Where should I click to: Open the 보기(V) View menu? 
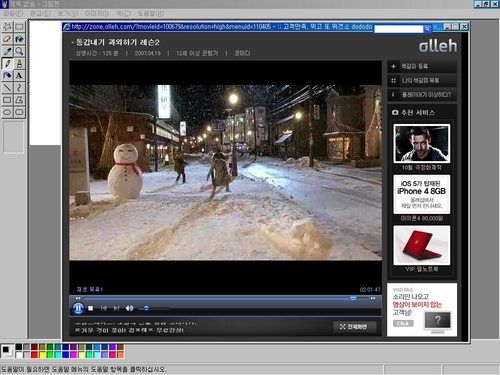pyautogui.click(x=68, y=13)
